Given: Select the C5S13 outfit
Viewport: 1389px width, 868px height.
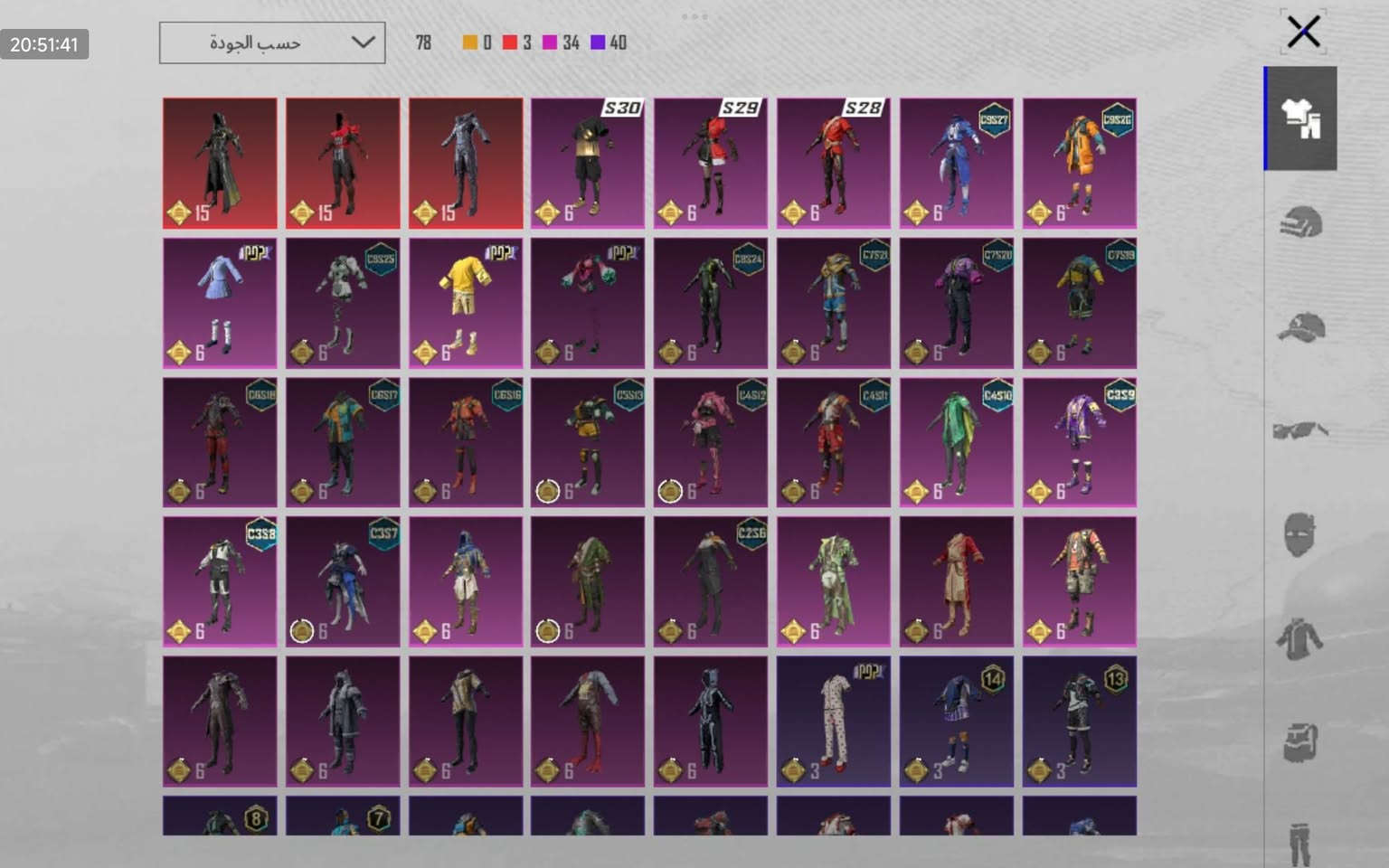Looking at the screenshot, I should click(x=588, y=442).
